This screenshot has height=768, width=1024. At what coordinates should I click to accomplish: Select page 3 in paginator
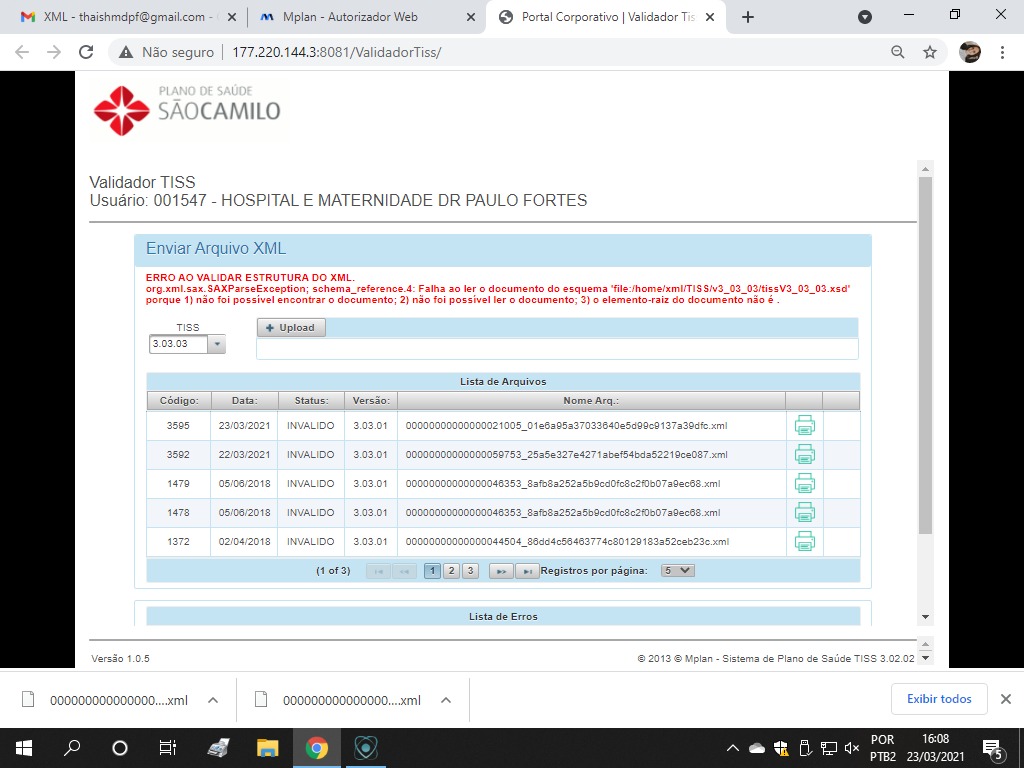tap(470, 571)
